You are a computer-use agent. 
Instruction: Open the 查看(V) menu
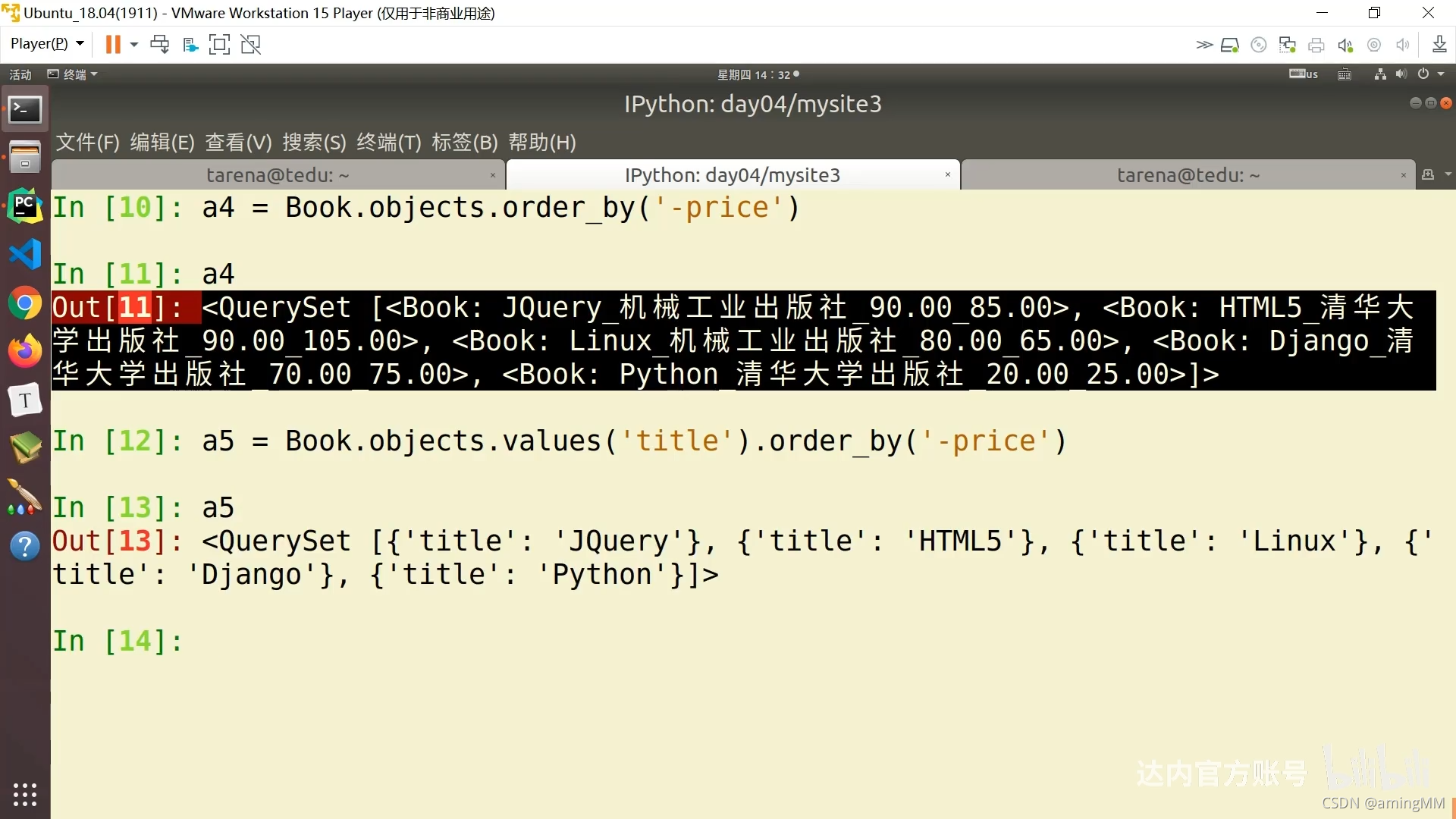point(238,142)
